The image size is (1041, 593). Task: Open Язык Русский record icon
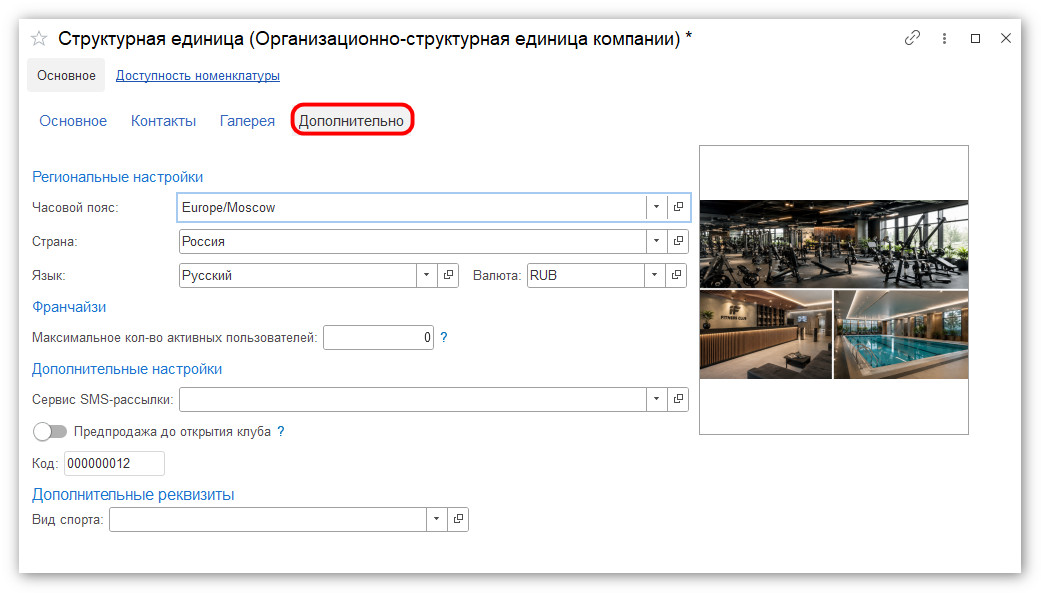point(448,275)
